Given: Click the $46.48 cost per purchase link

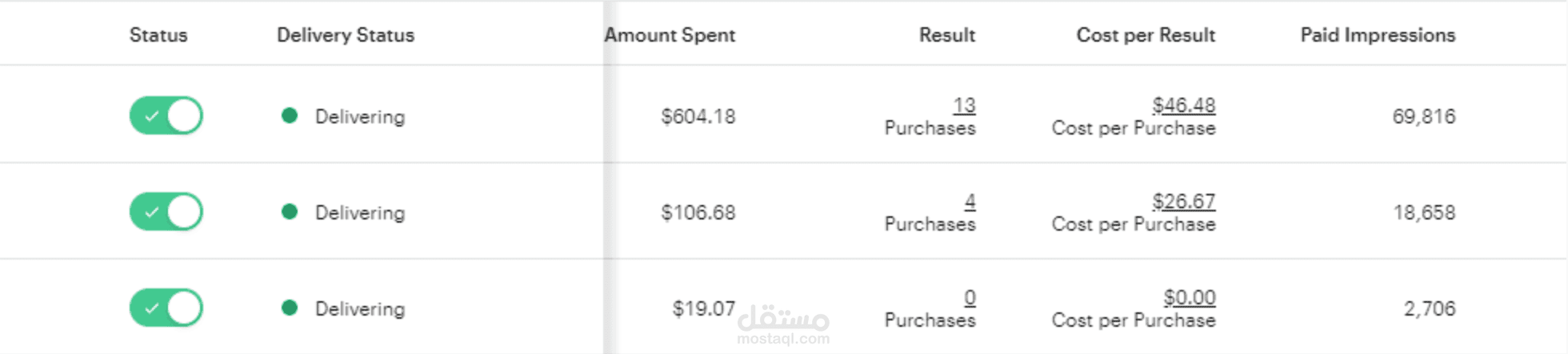Looking at the screenshot, I should tap(1183, 106).
